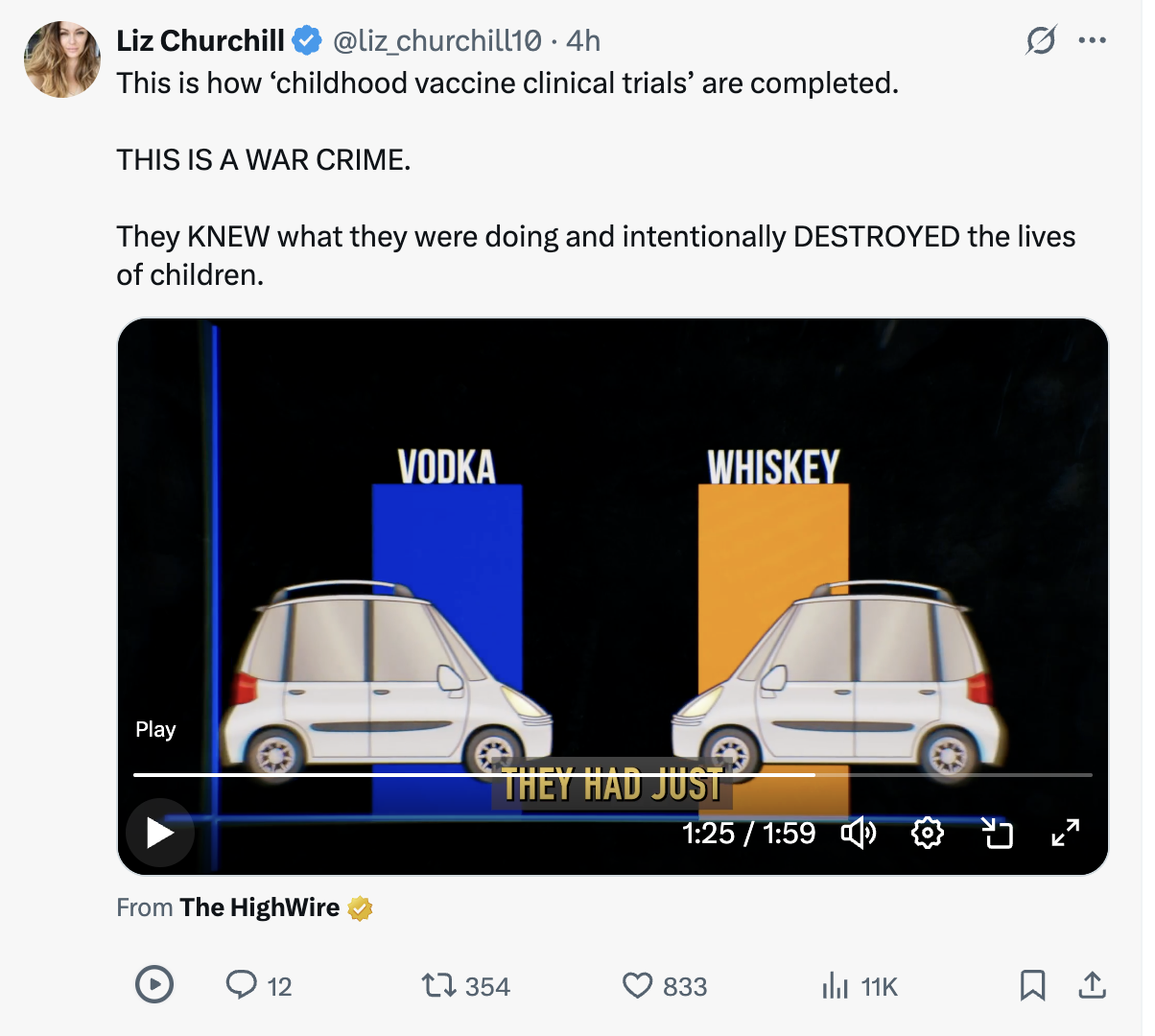Open the Liz Churchill display name link
Image resolution: width=1155 pixels, height=1036 pixels.
click(200, 41)
